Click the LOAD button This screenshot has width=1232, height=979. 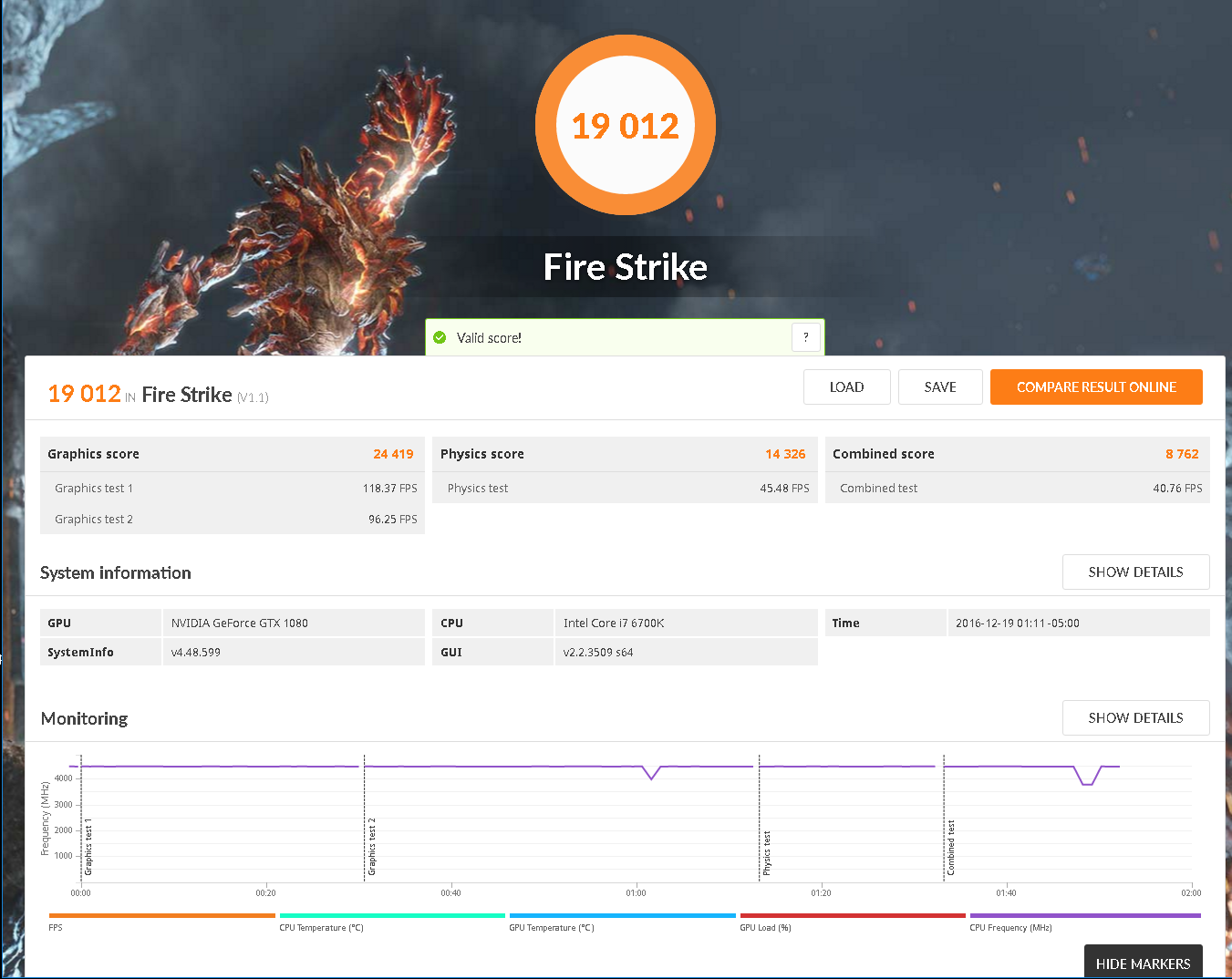click(846, 386)
